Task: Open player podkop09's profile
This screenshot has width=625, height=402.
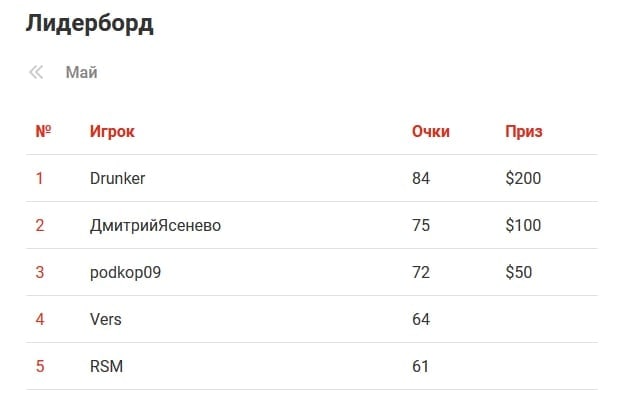Action: tap(125, 272)
